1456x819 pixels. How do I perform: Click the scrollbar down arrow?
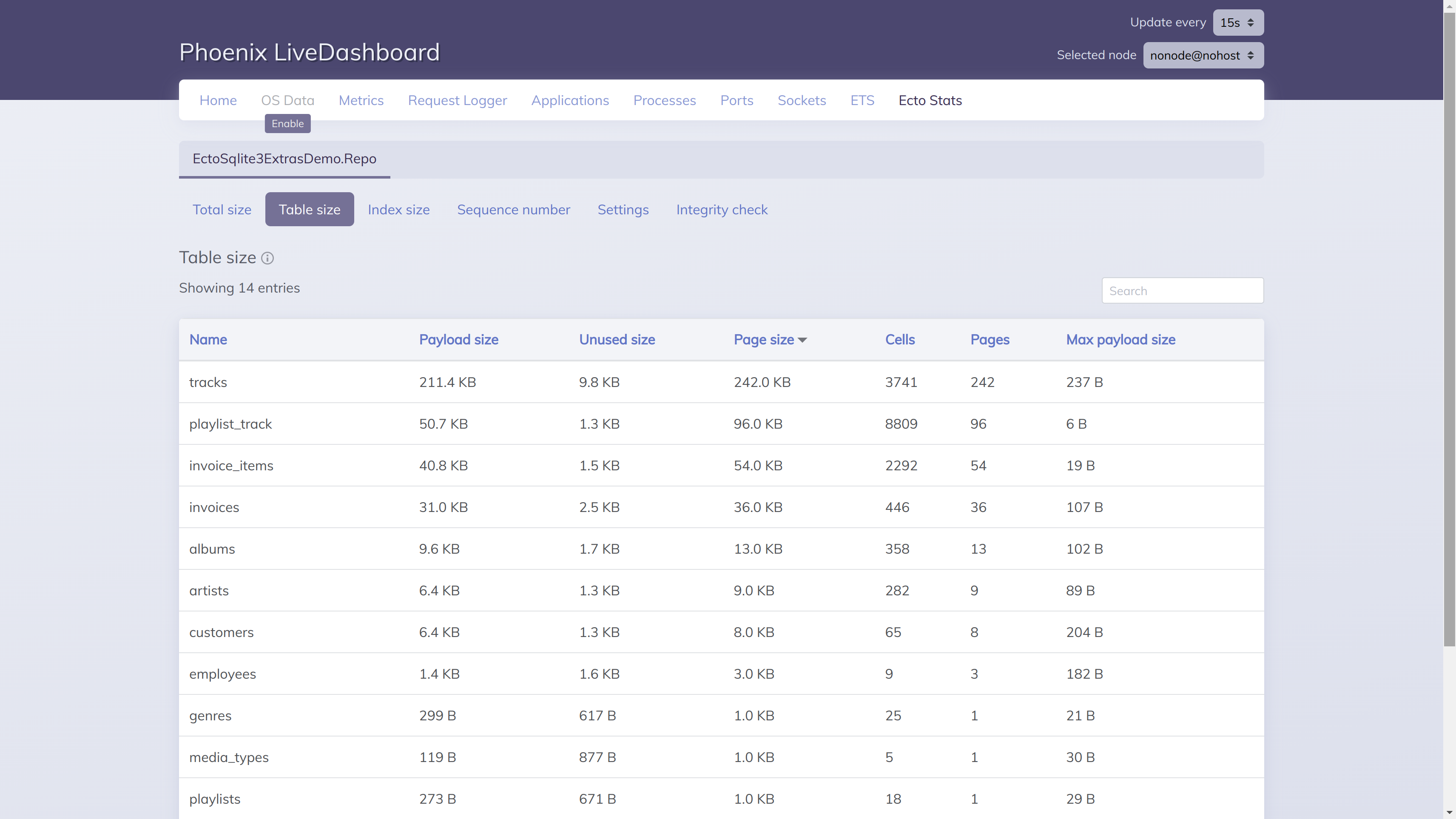tap(1449, 813)
